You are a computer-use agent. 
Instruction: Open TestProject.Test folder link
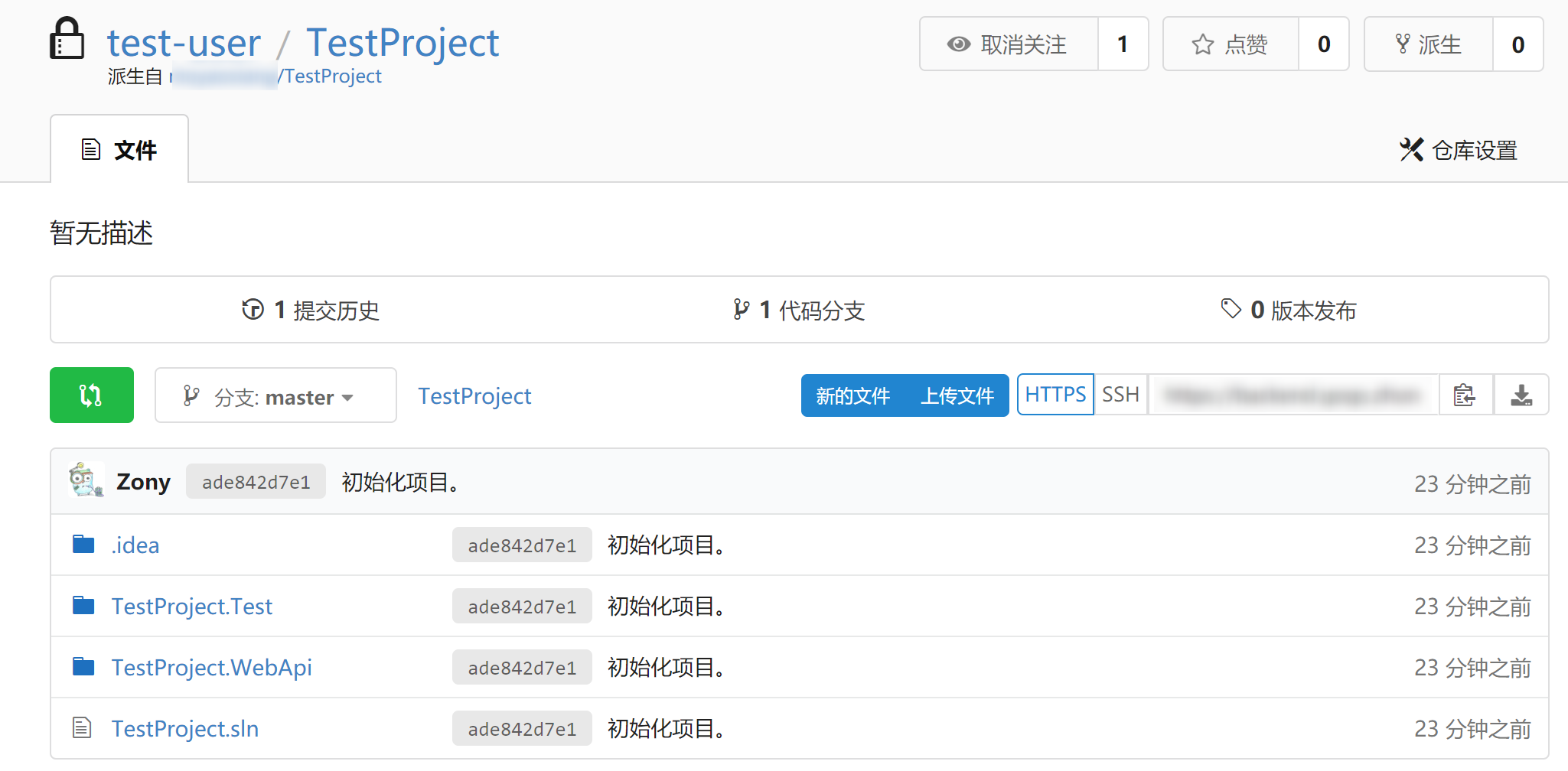point(192,607)
